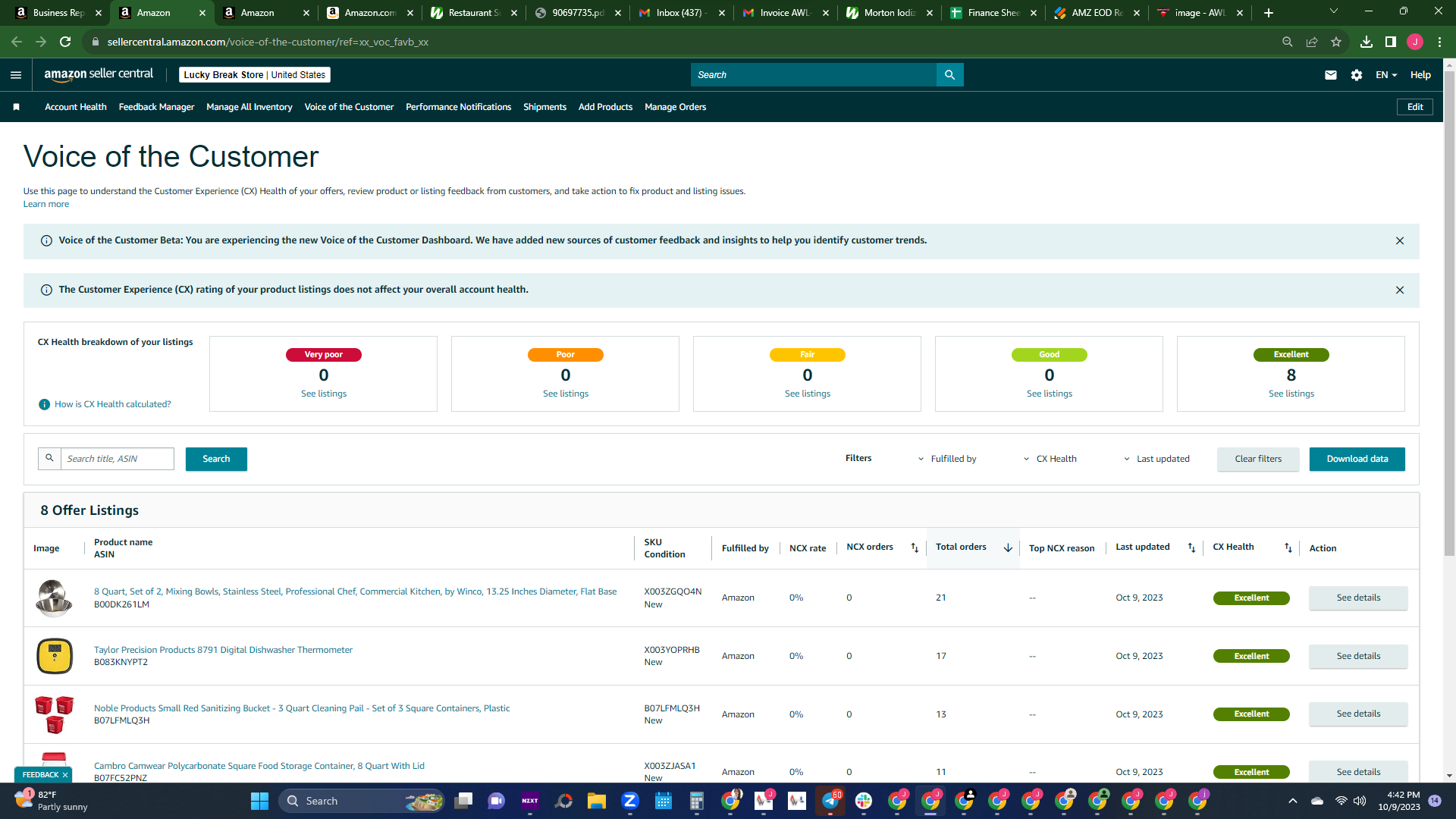
Task: Click the info icon beside How is CX Health calculated
Action: pos(45,405)
